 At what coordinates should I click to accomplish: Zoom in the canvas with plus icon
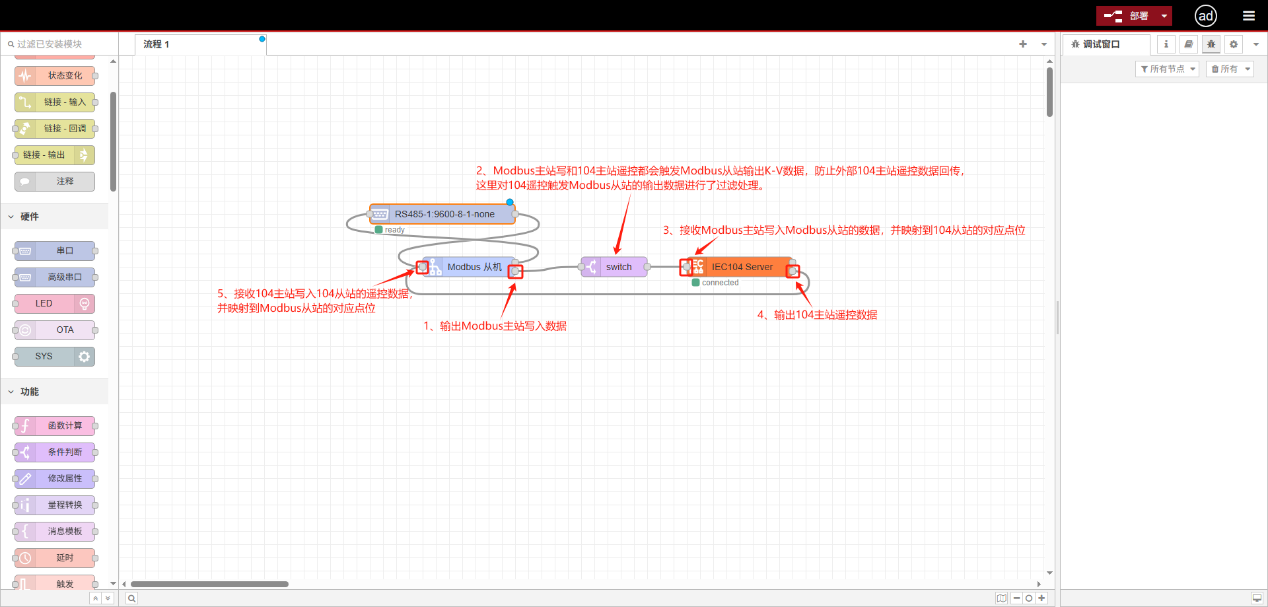point(1041,598)
